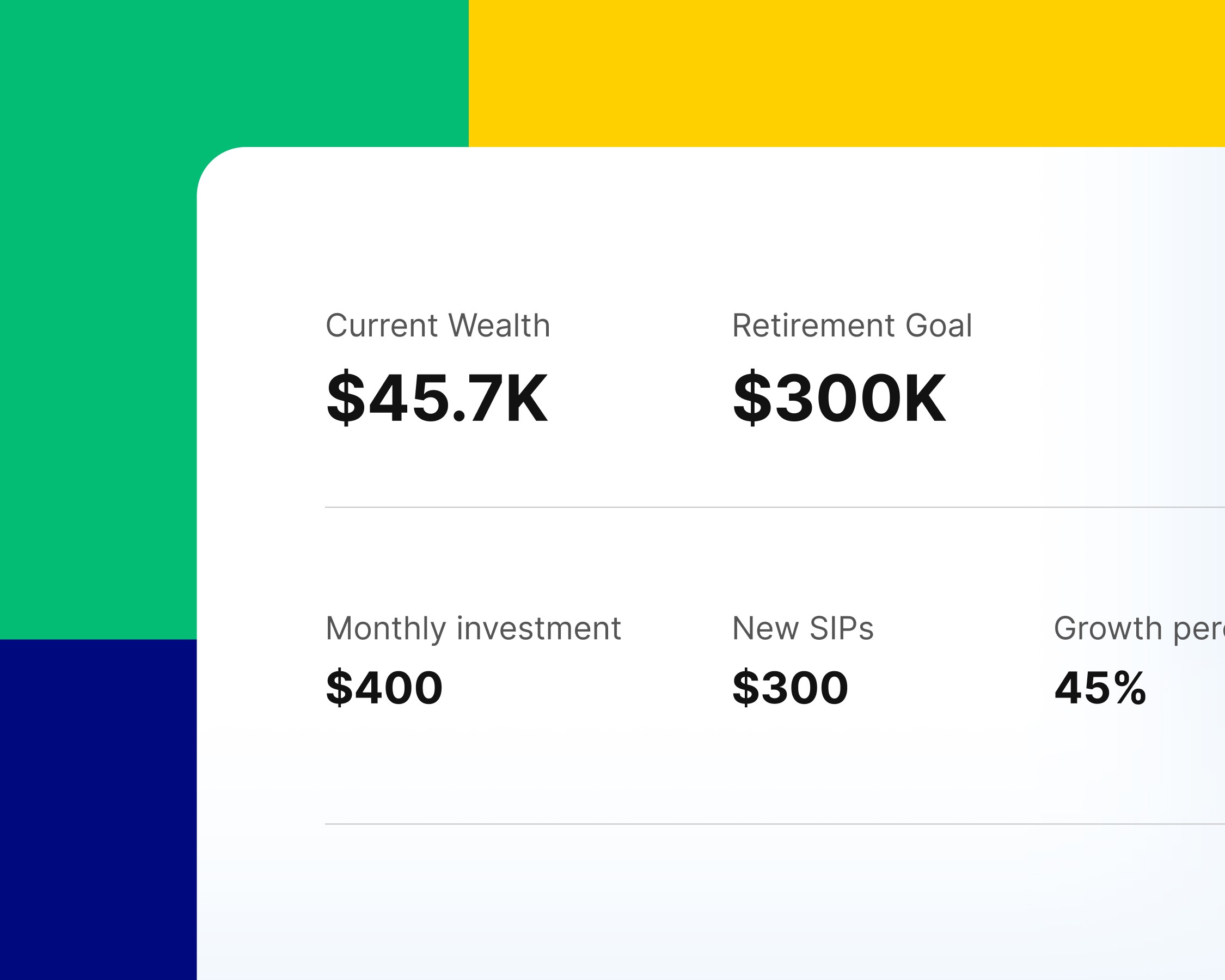Screen dimensions: 1225x980
Task: Click the Monthly investment label
Action: (x=473, y=628)
